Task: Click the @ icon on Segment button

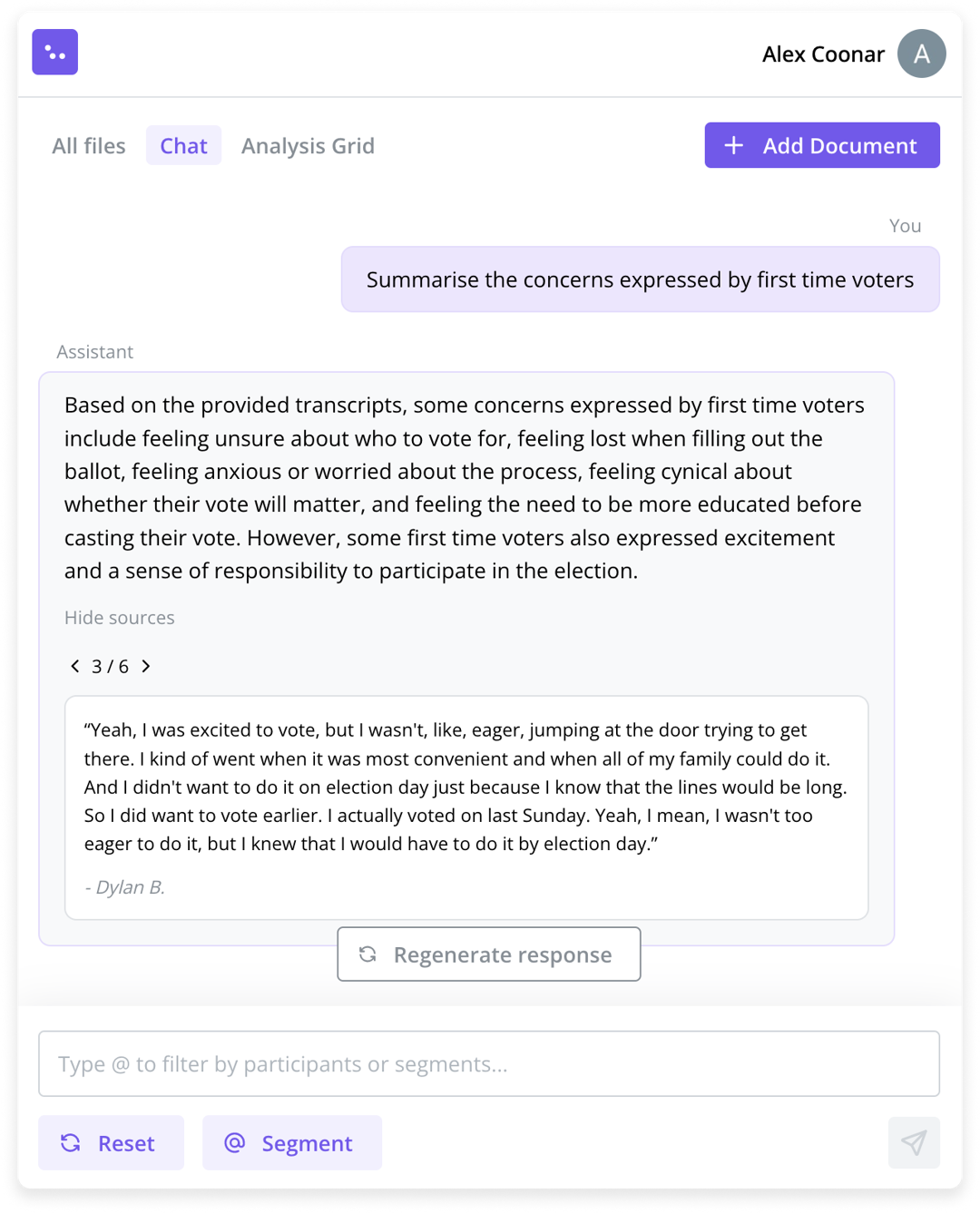Action: [x=235, y=1142]
